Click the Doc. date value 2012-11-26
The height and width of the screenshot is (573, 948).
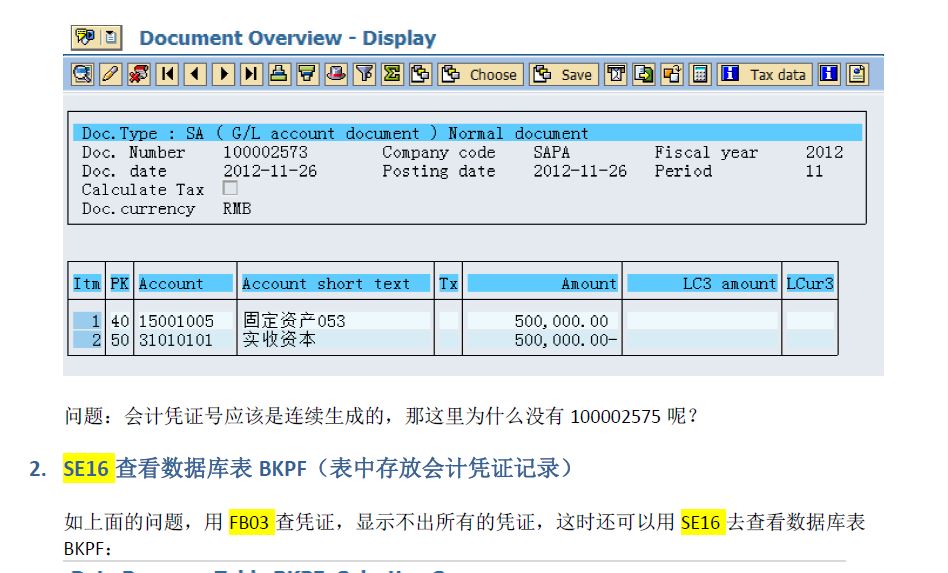[270, 171]
